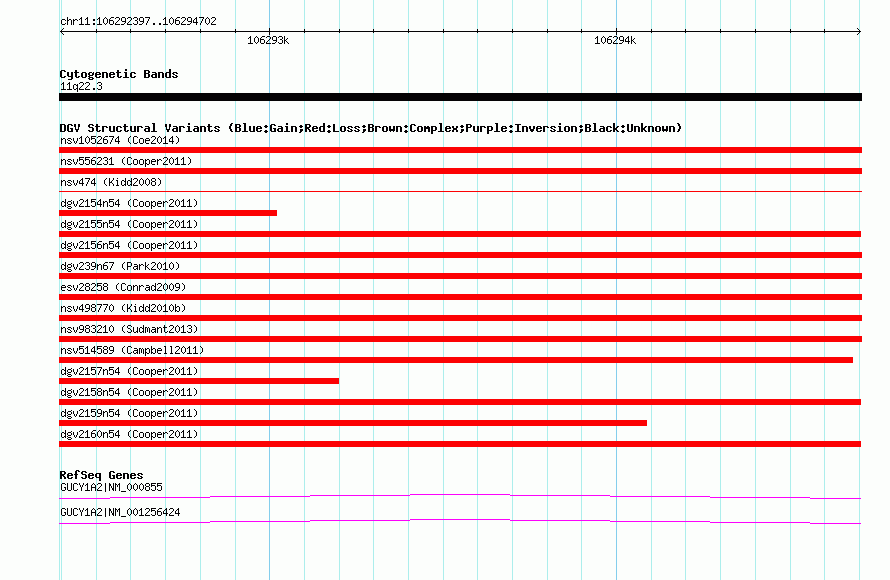Screen dimensions: 890x580
Task: Select the short red bar for dgv2154n54
Action: coord(168,213)
